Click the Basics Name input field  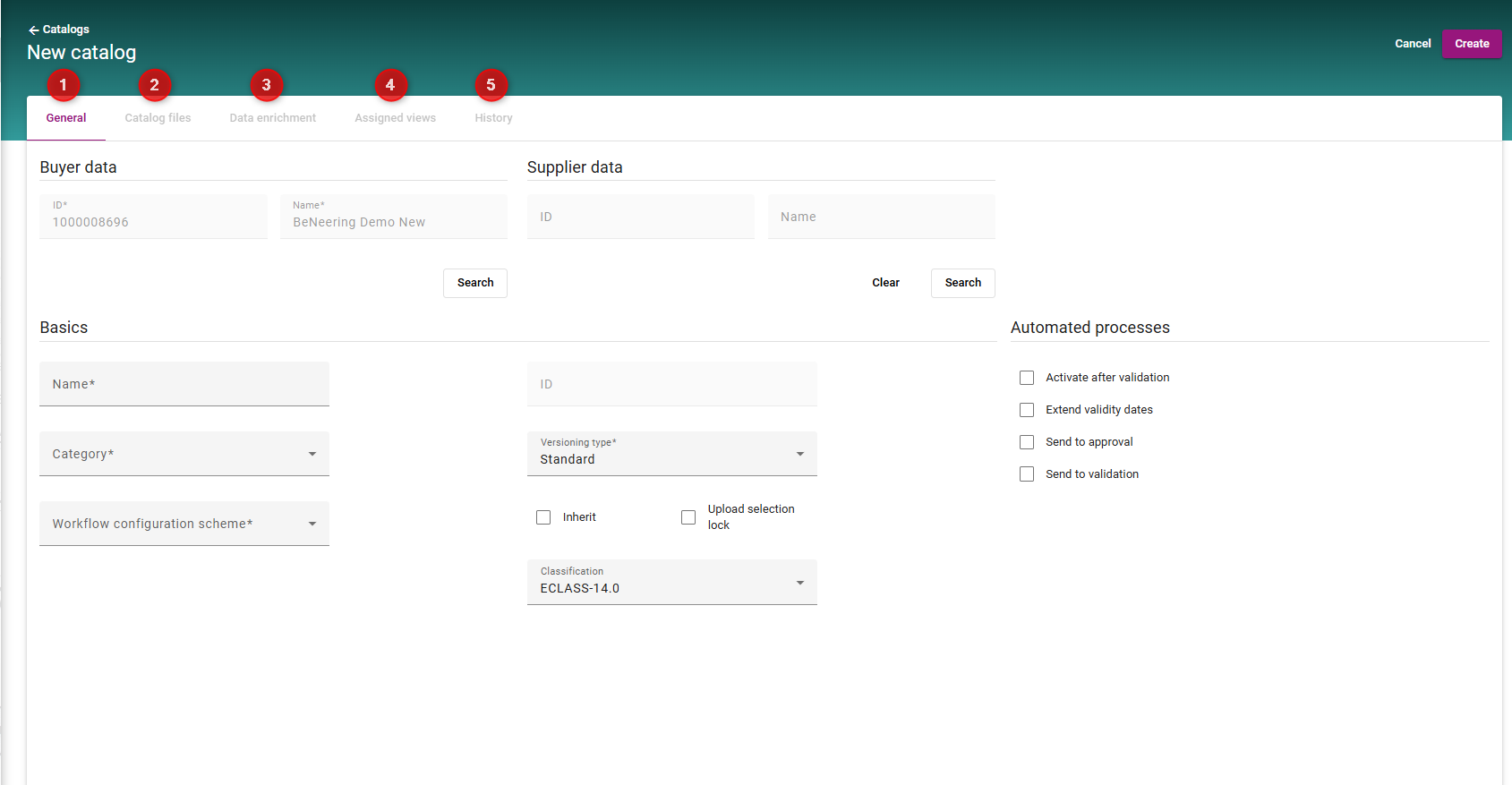click(x=184, y=384)
